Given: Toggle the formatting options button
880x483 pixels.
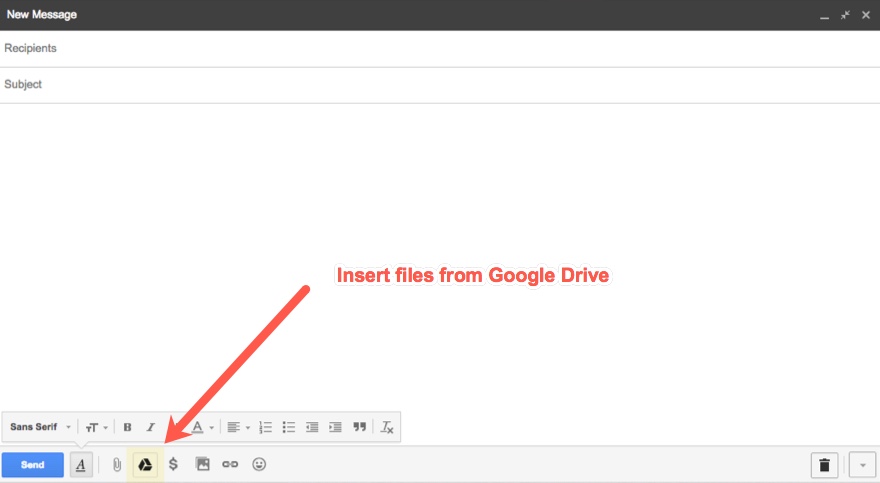Looking at the screenshot, I should (x=81, y=464).
